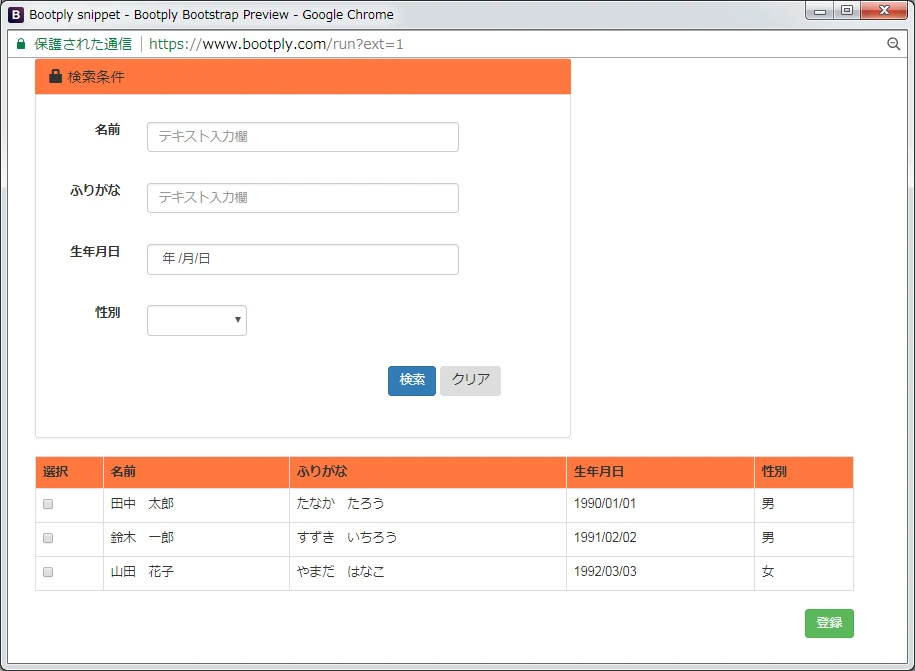Image resolution: width=915 pixels, height=671 pixels.
Task: Click the lock icon in 検索条件 header
Action: point(55,77)
